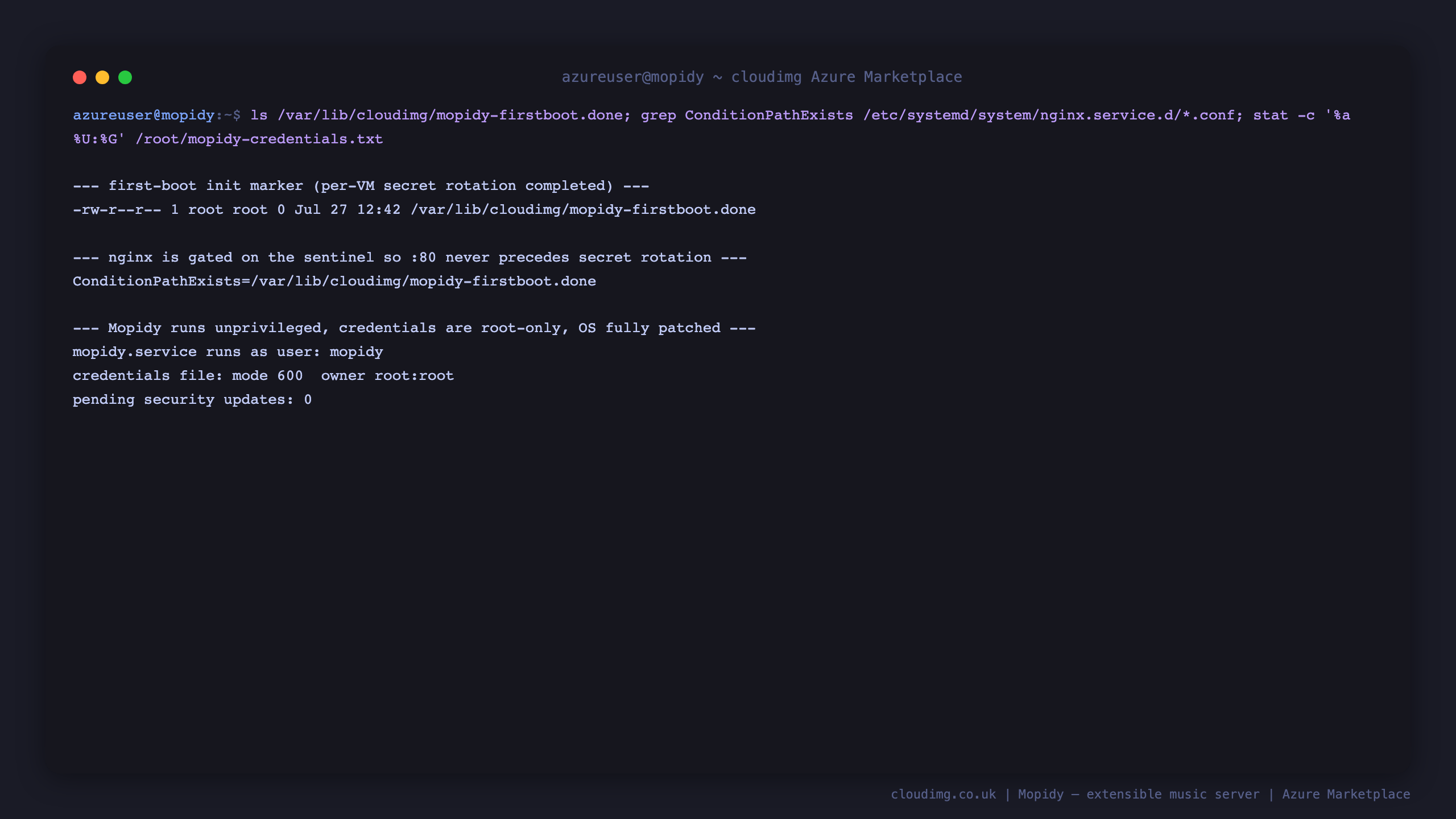Click the Mopidy extensible music server footer
1456x819 pixels.
[x=1139, y=795]
